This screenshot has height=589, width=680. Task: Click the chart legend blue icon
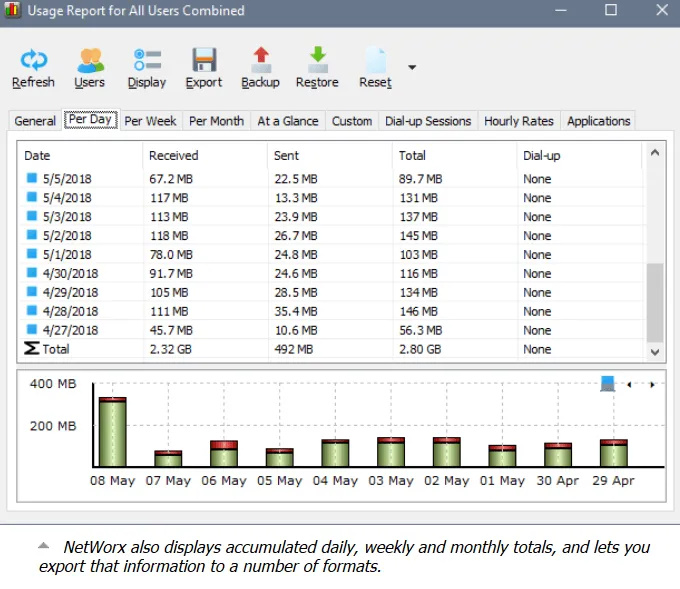point(607,383)
